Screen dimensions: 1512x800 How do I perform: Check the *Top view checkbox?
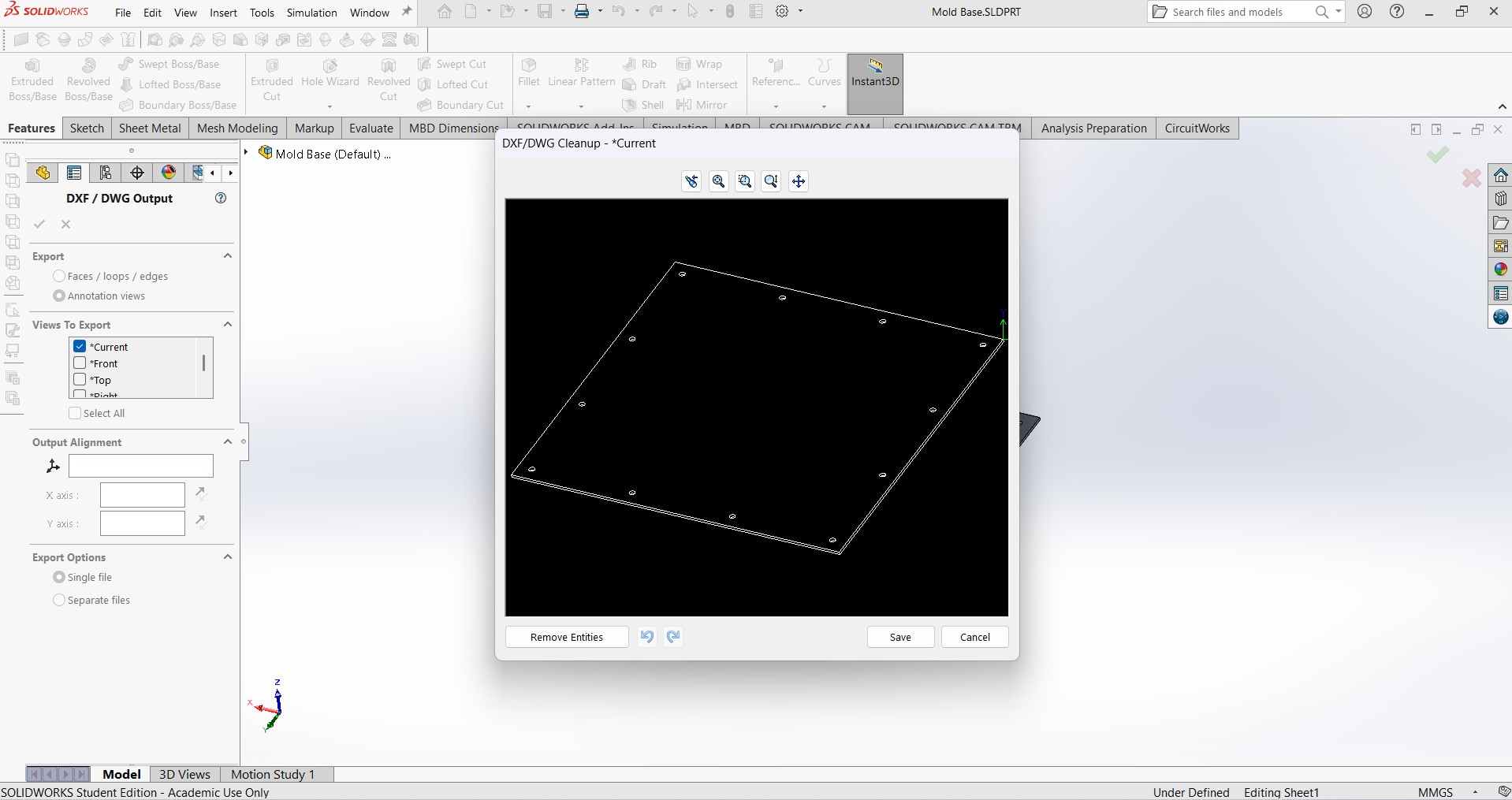(80, 379)
